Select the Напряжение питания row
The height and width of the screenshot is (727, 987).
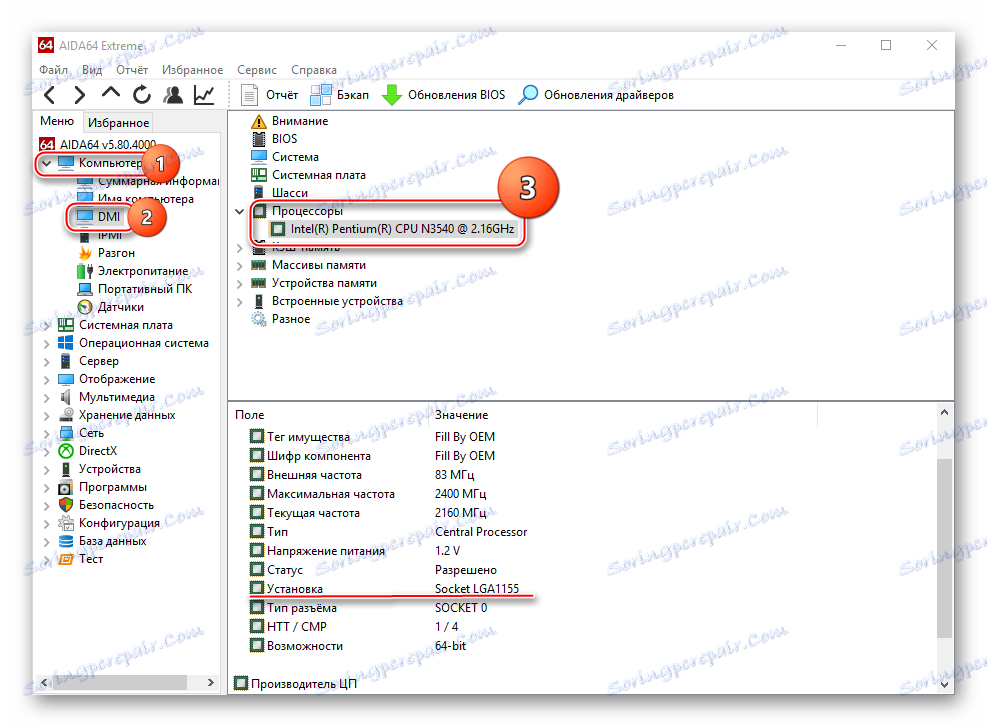354,551
